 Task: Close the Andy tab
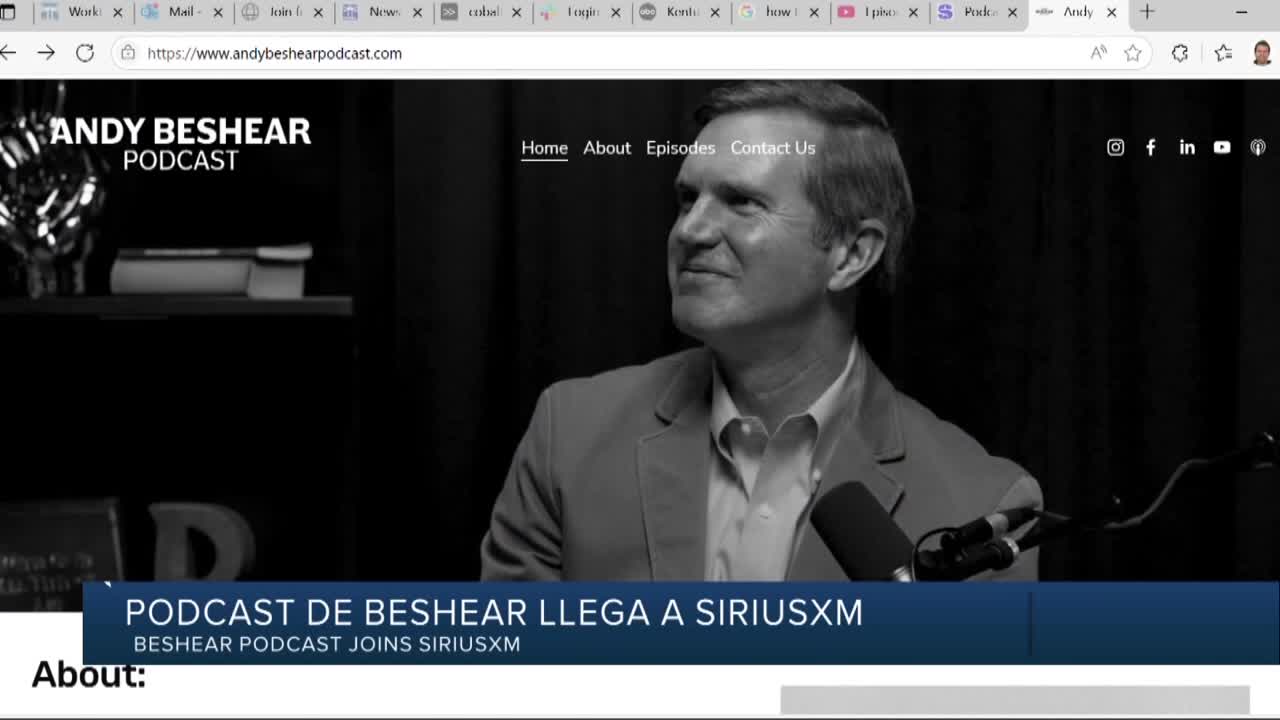(1111, 12)
